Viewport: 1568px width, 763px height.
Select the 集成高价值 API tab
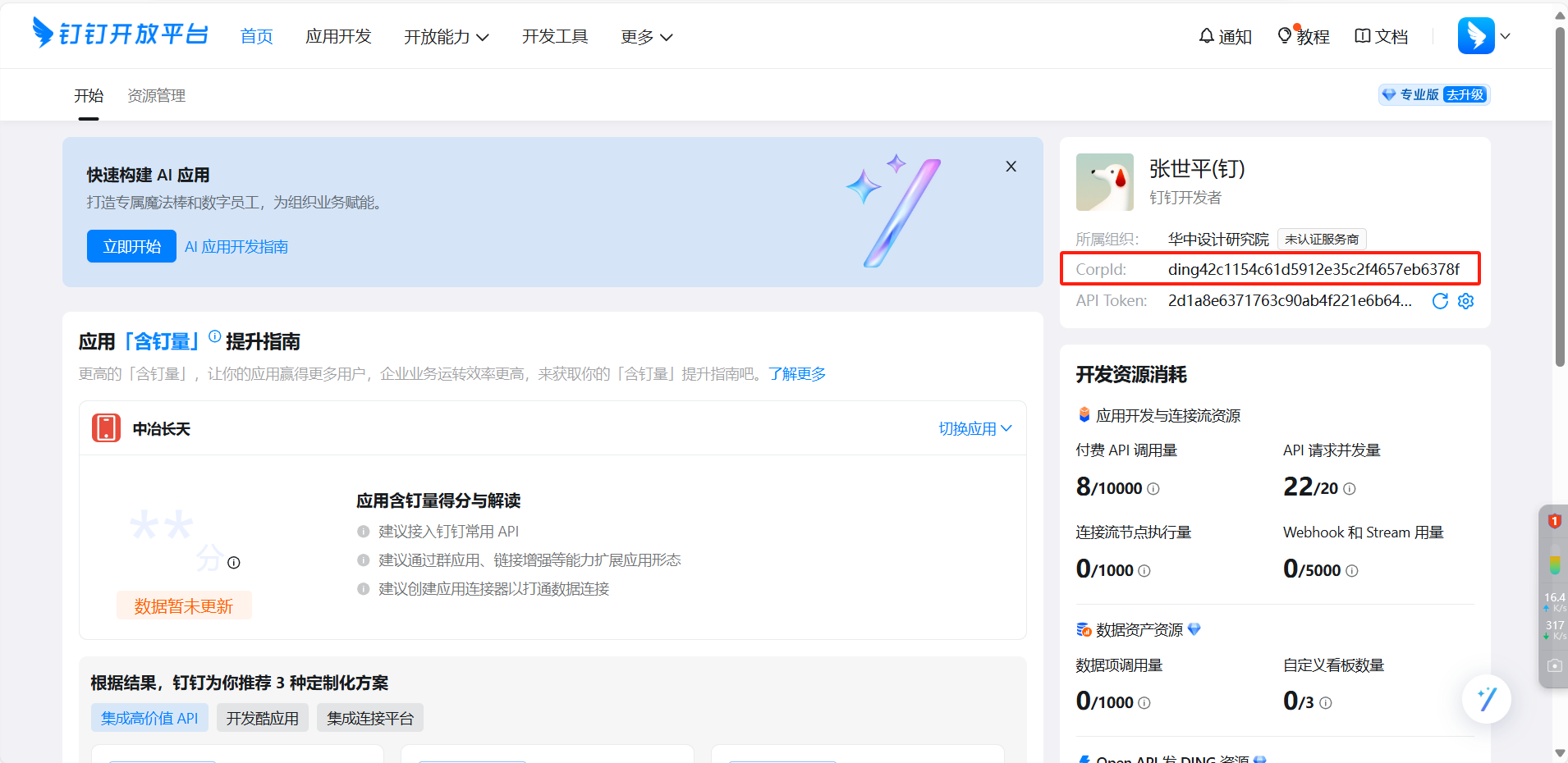tap(149, 718)
